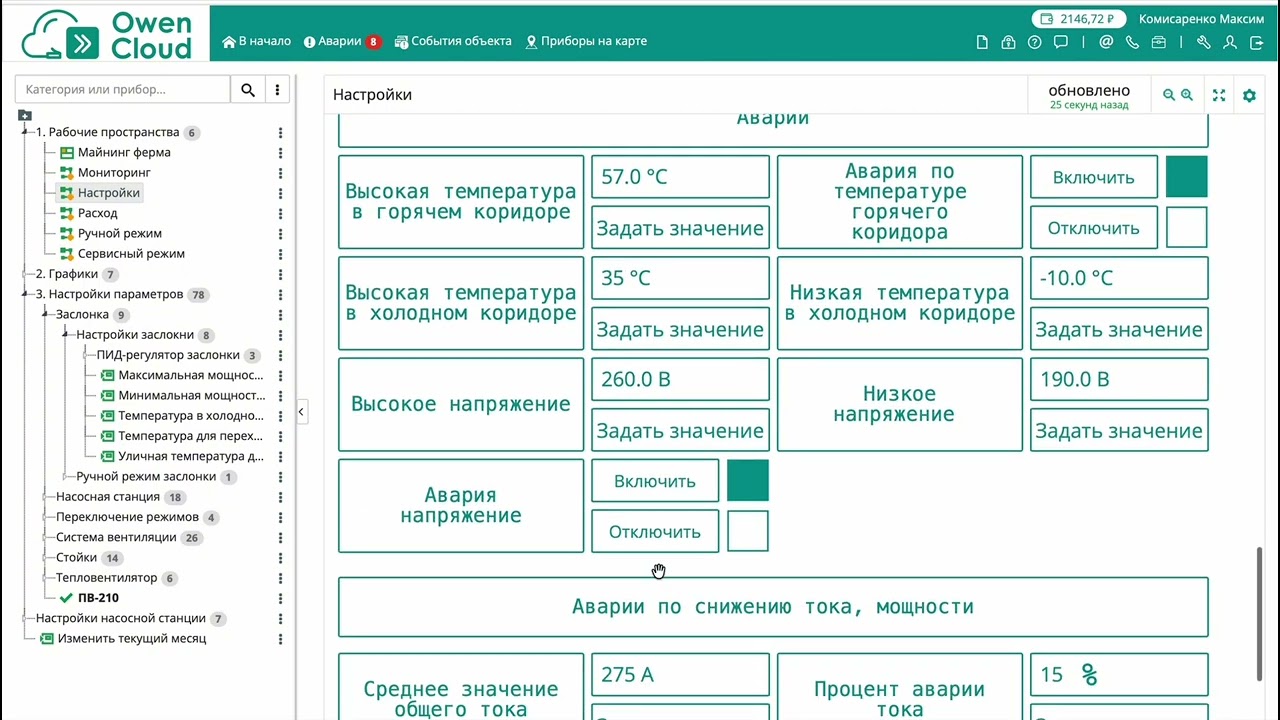Screen dimensions: 1280x720
Task: Click the @ email icon
Action: (1106, 42)
